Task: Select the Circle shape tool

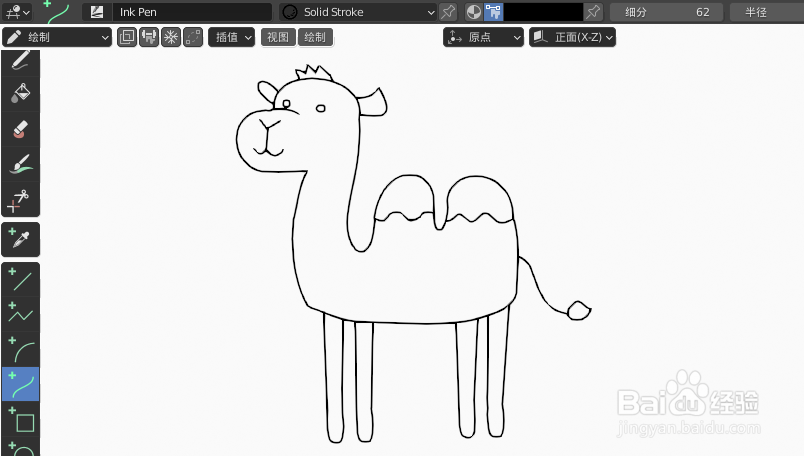Action: [x=21, y=447]
